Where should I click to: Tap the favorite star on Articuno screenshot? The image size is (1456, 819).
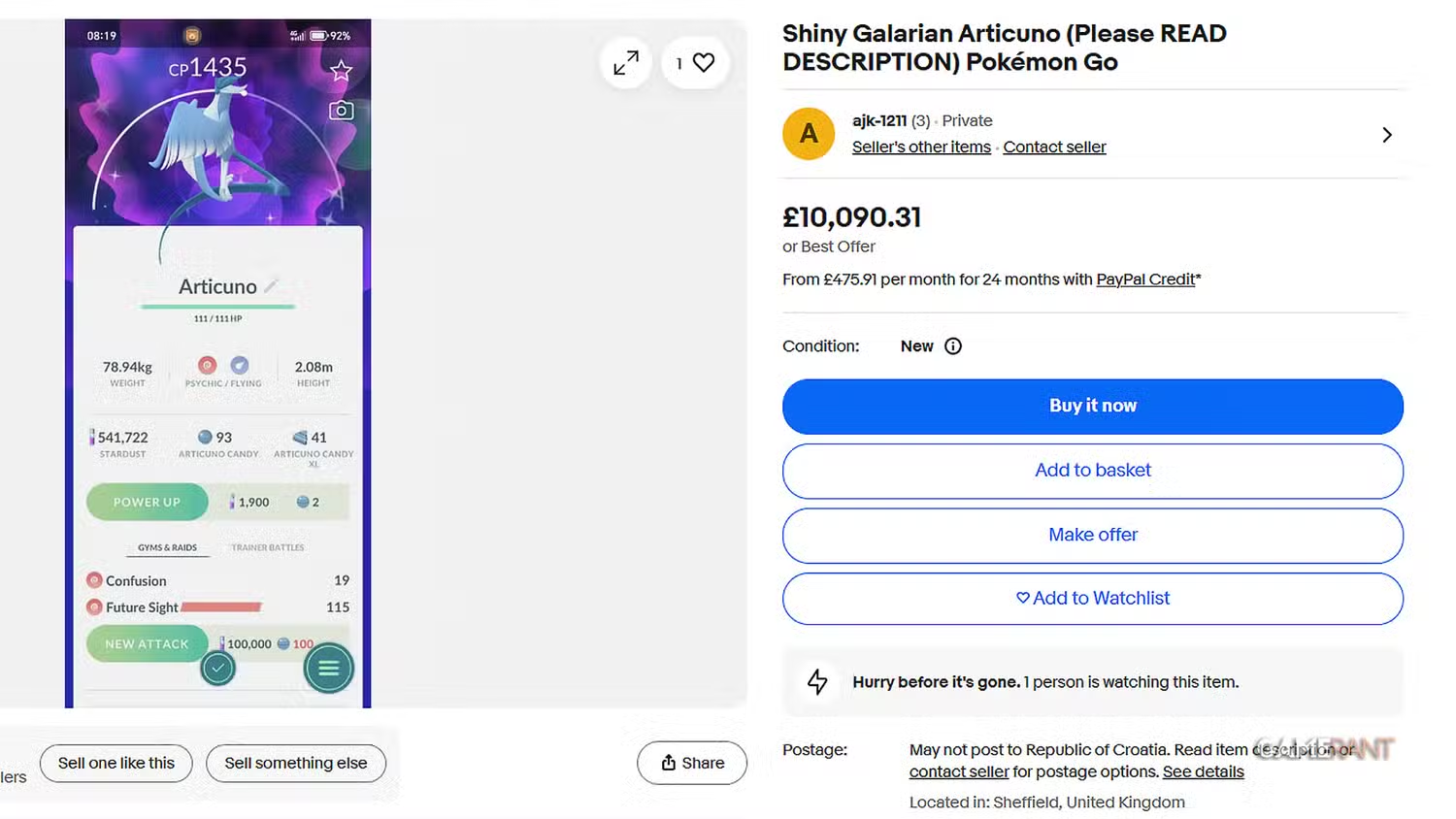pyautogui.click(x=341, y=71)
